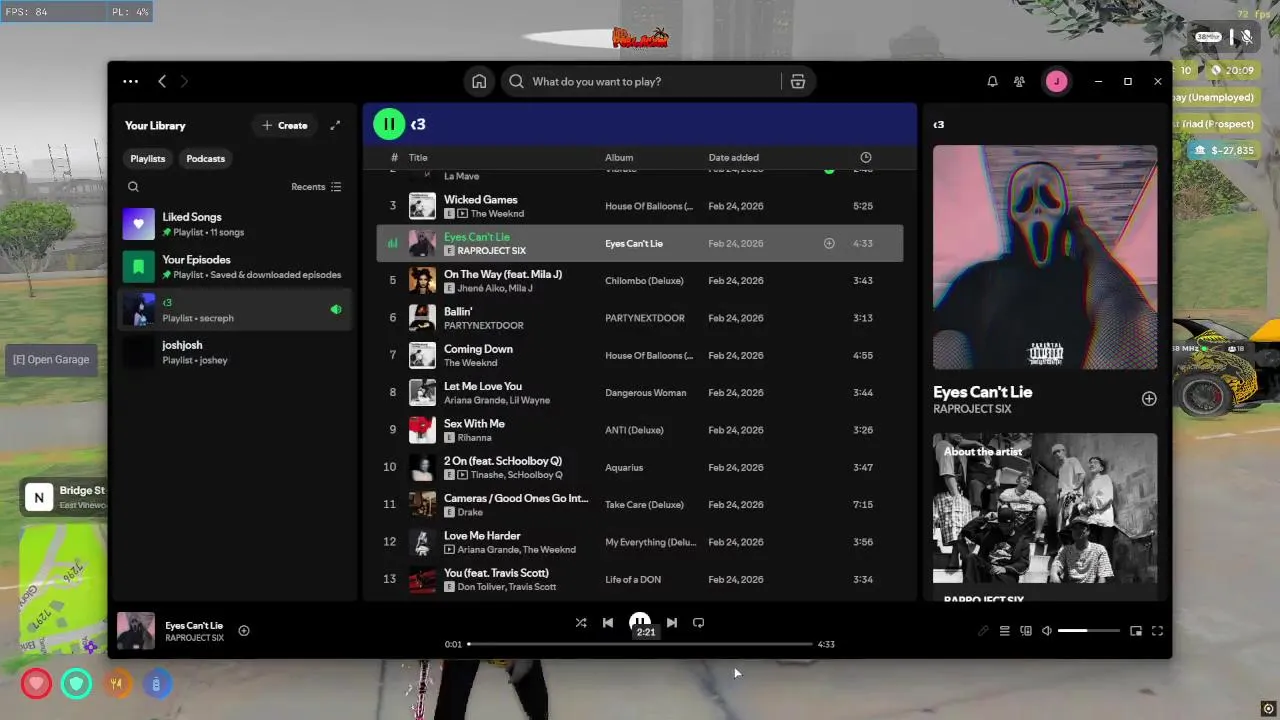Open the miniplayer
This screenshot has width=1280, height=720.
(x=1136, y=631)
